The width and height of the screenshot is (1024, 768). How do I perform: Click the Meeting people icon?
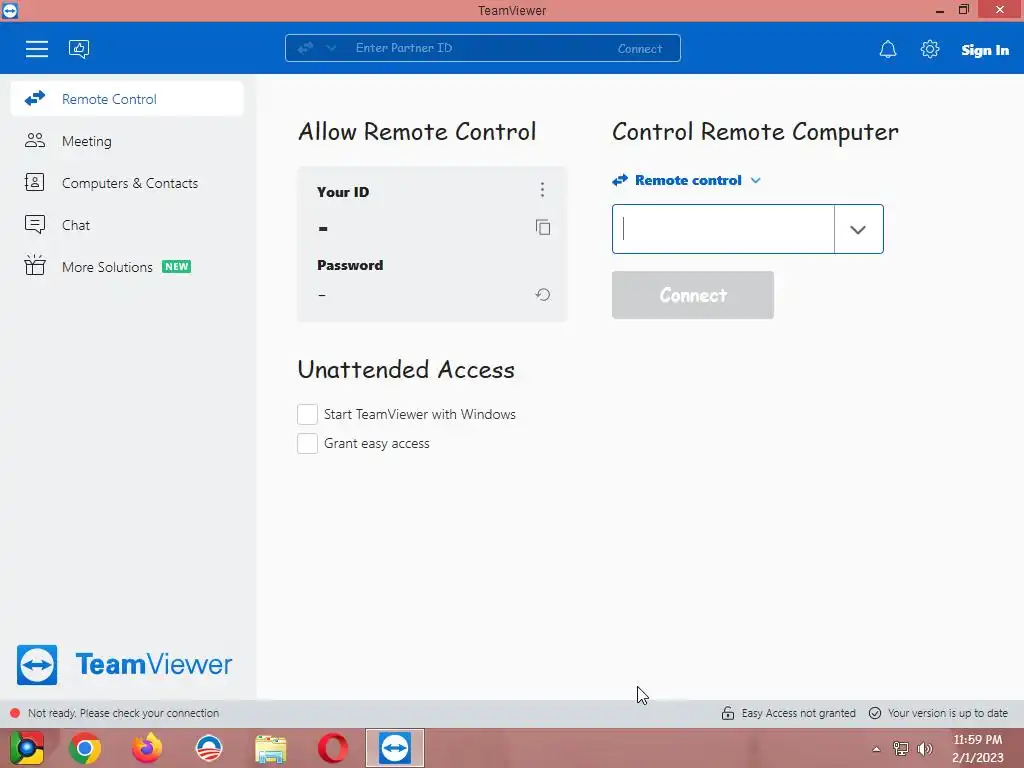pyautogui.click(x=35, y=140)
